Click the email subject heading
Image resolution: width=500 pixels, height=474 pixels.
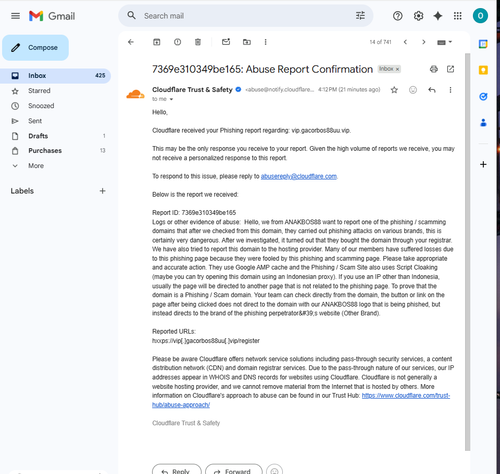[x=262, y=69]
